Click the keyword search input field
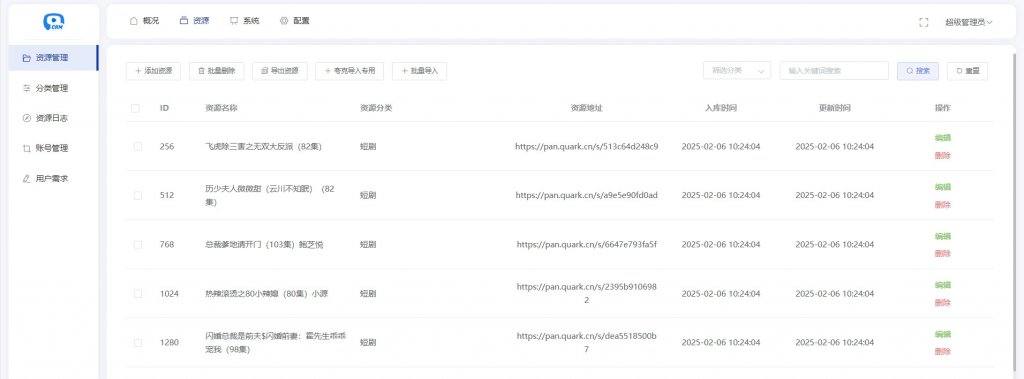This screenshot has height=379, width=1024. tap(834, 71)
